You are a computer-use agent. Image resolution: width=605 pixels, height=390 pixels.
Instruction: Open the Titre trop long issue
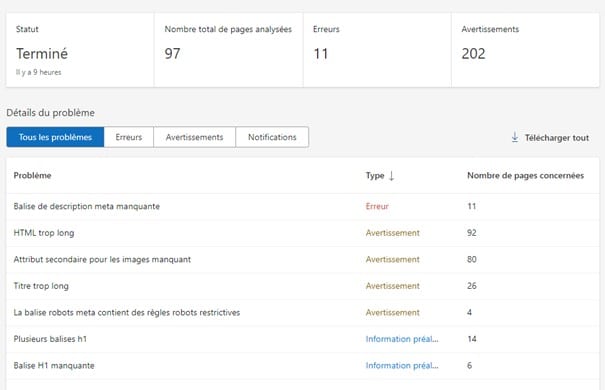303,286
